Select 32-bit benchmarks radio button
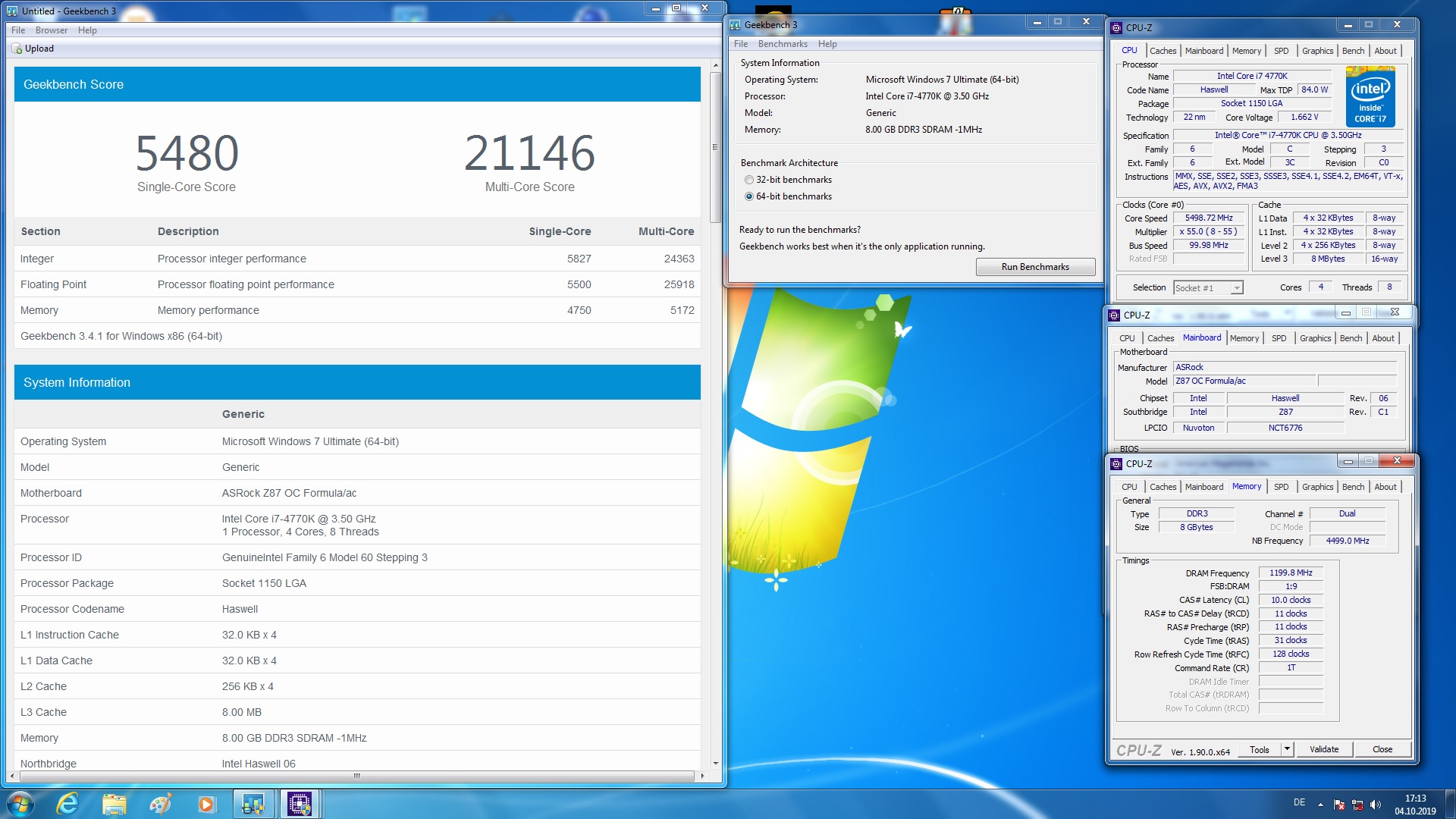This screenshot has width=1456, height=819. pyautogui.click(x=749, y=180)
